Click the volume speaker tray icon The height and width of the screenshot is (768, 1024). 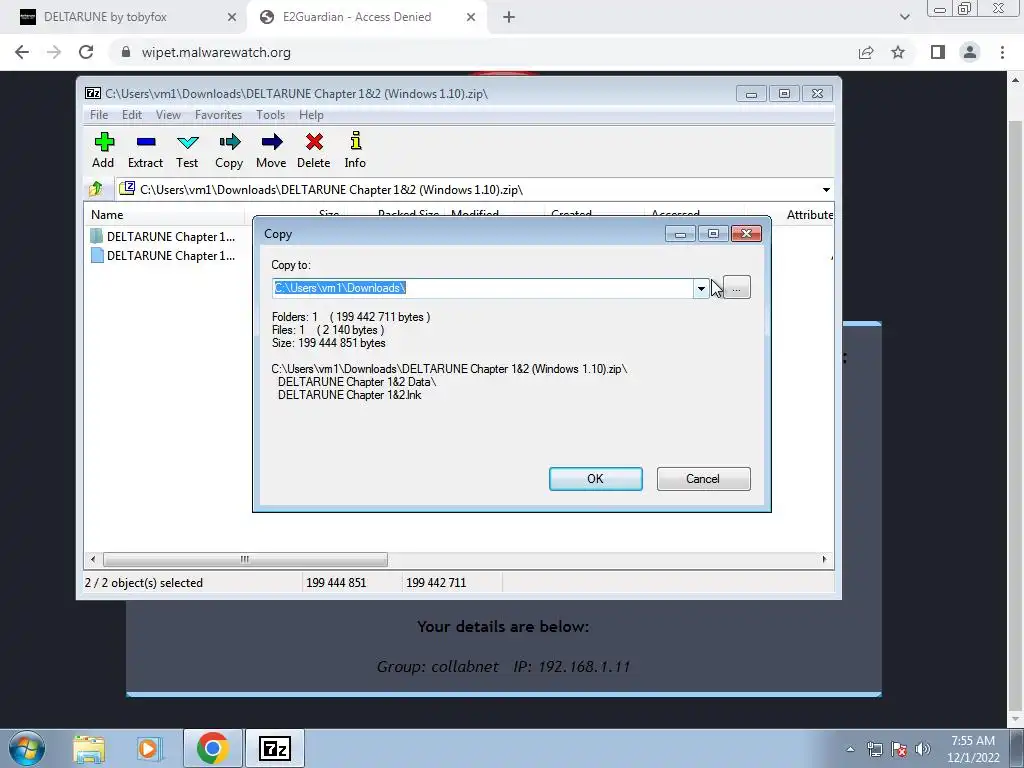922,749
